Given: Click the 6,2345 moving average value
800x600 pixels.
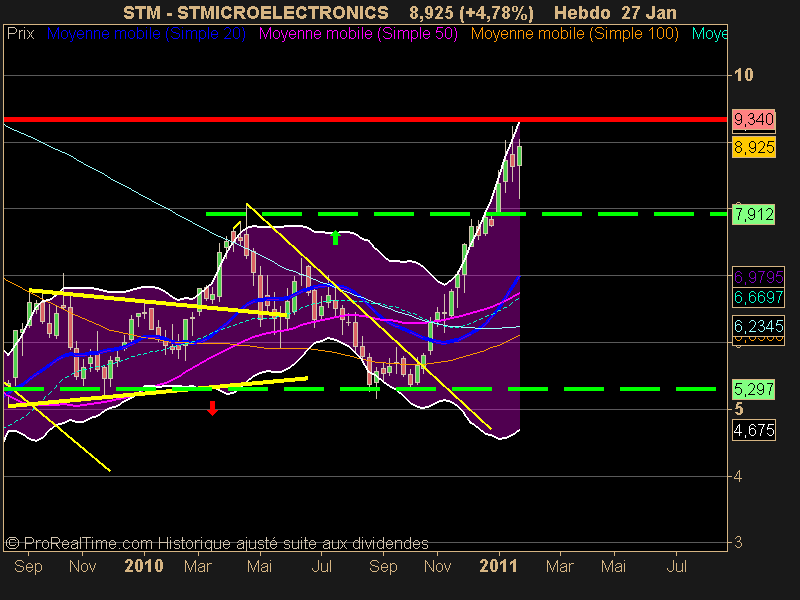Looking at the screenshot, I should [x=758, y=326].
